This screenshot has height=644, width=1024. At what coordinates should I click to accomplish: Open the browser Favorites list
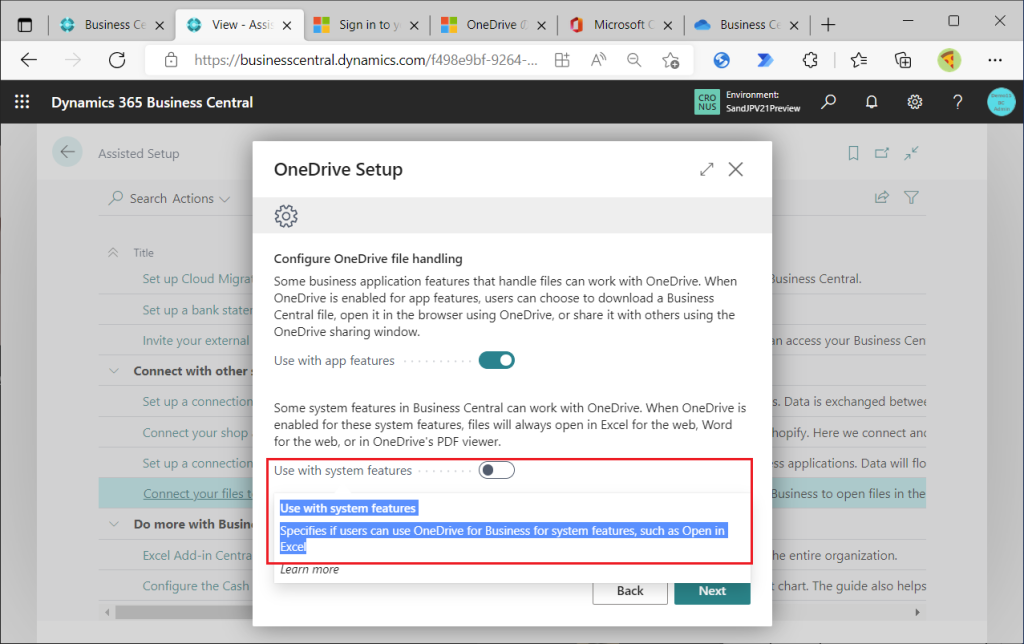(x=859, y=60)
